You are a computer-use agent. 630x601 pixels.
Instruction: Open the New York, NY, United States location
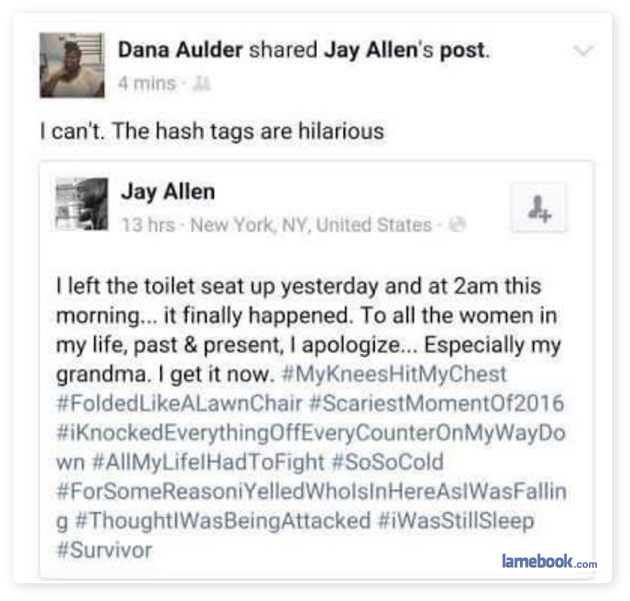tap(311, 225)
